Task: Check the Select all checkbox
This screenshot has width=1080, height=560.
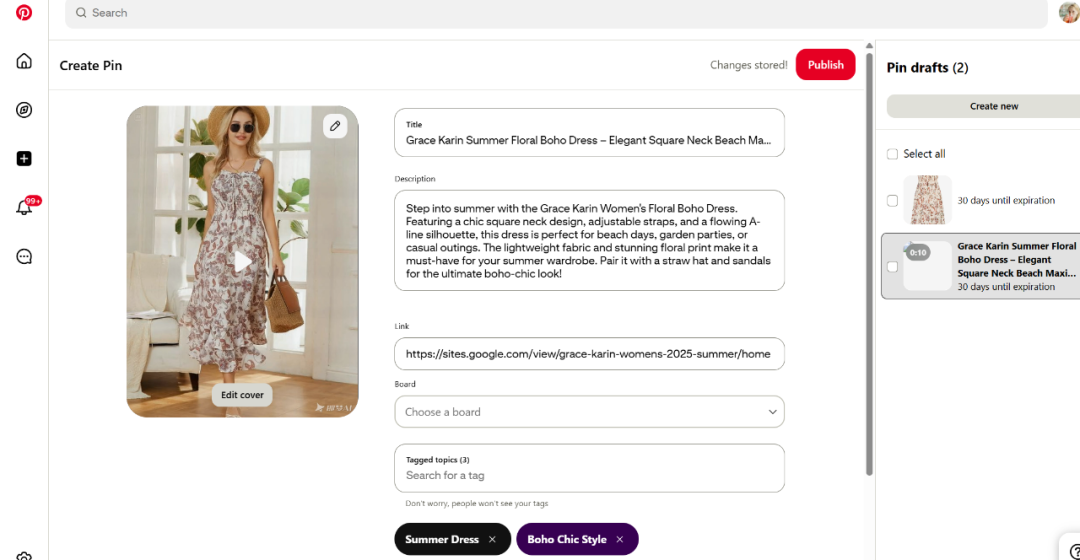Action: 892,154
